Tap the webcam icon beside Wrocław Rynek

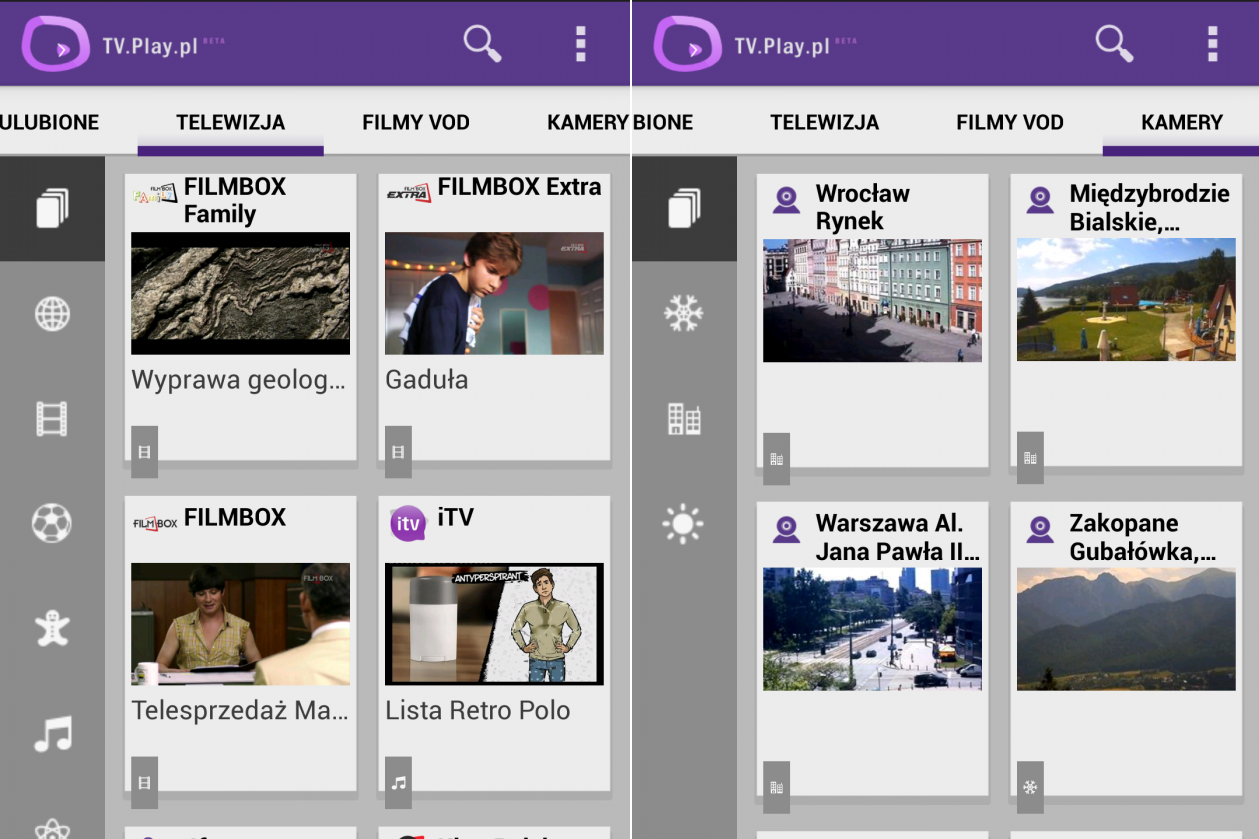pyautogui.click(x=787, y=200)
